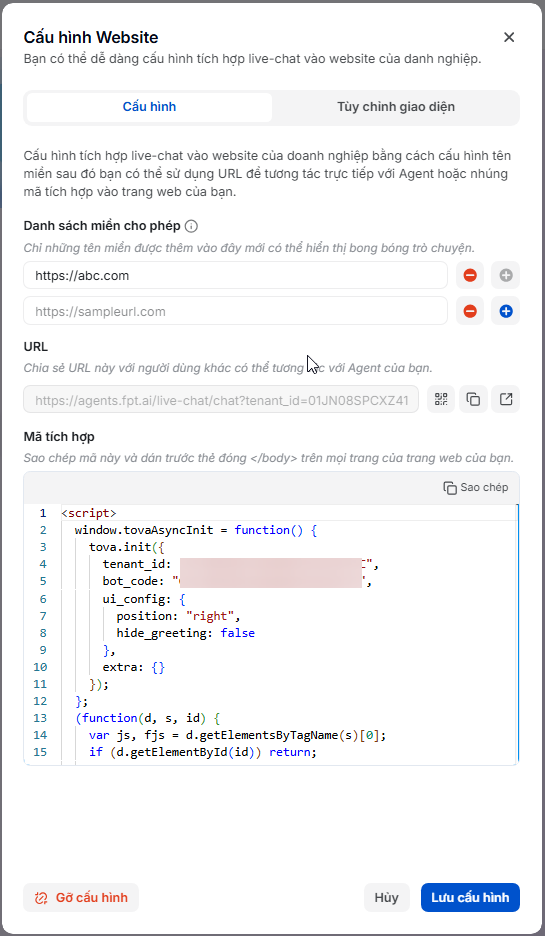Viewport: 545px width, 936px height.
Task: Click code line 1 containing <script>
Action: [89, 513]
